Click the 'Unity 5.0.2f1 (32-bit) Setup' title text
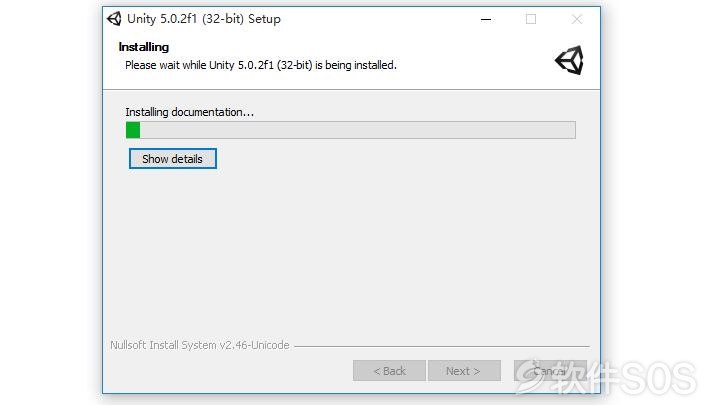Image resolution: width=709 pixels, height=405 pixels. (x=204, y=19)
